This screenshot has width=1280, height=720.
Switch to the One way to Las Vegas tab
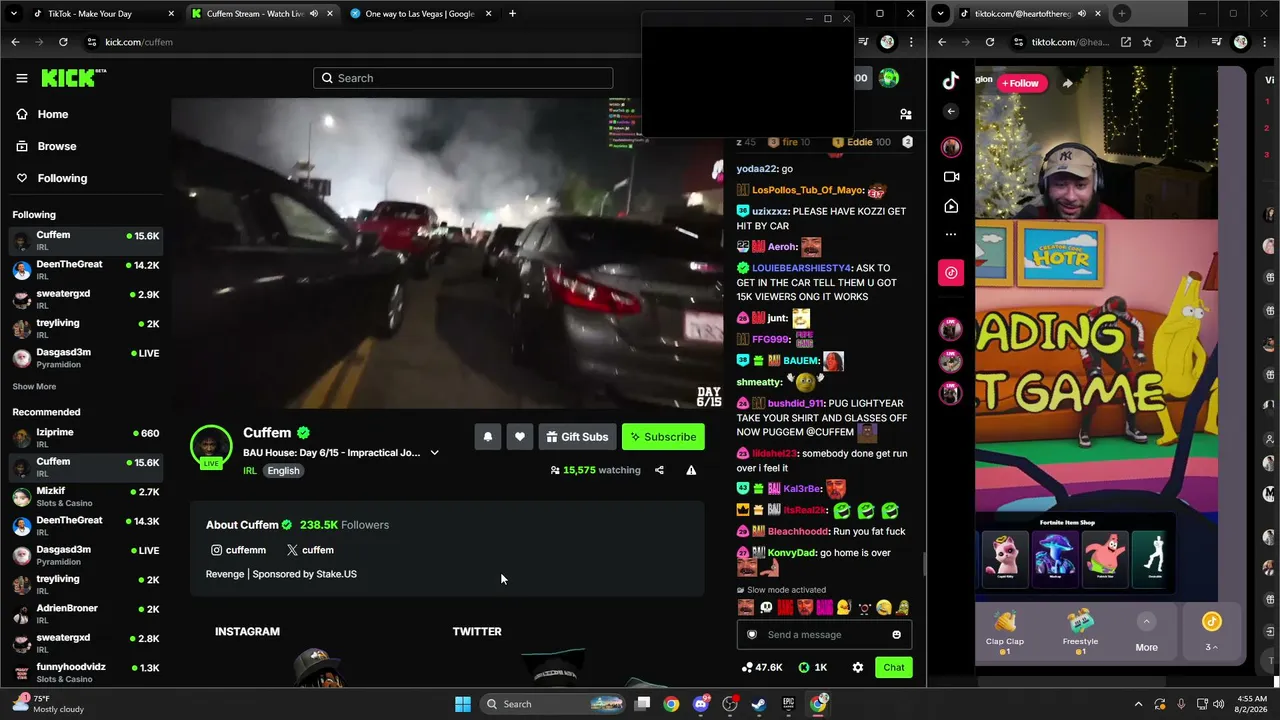click(420, 14)
